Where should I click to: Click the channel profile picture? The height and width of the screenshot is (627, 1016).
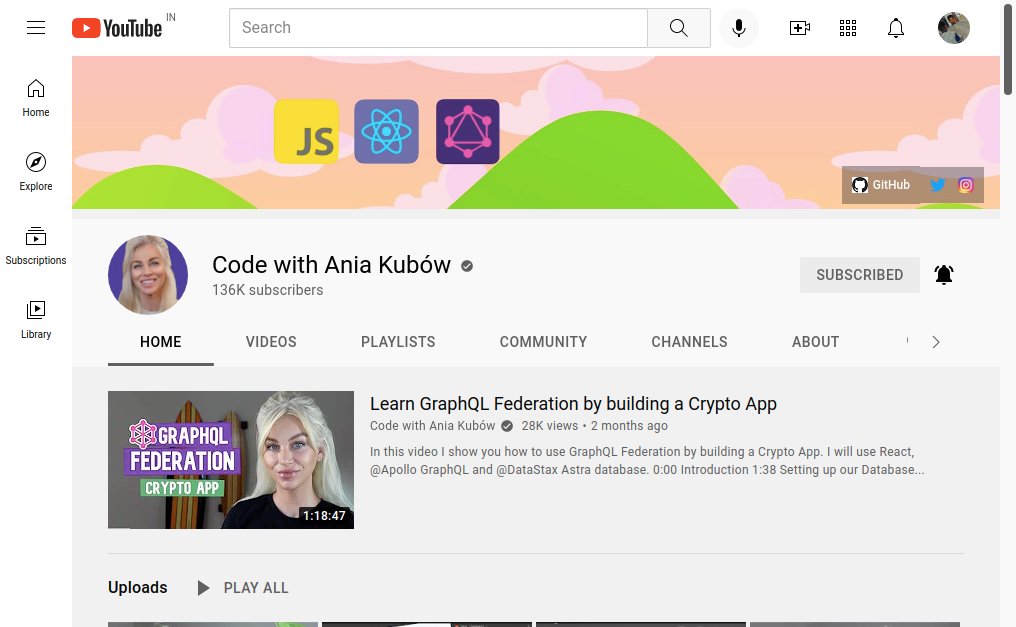click(148, 275)
